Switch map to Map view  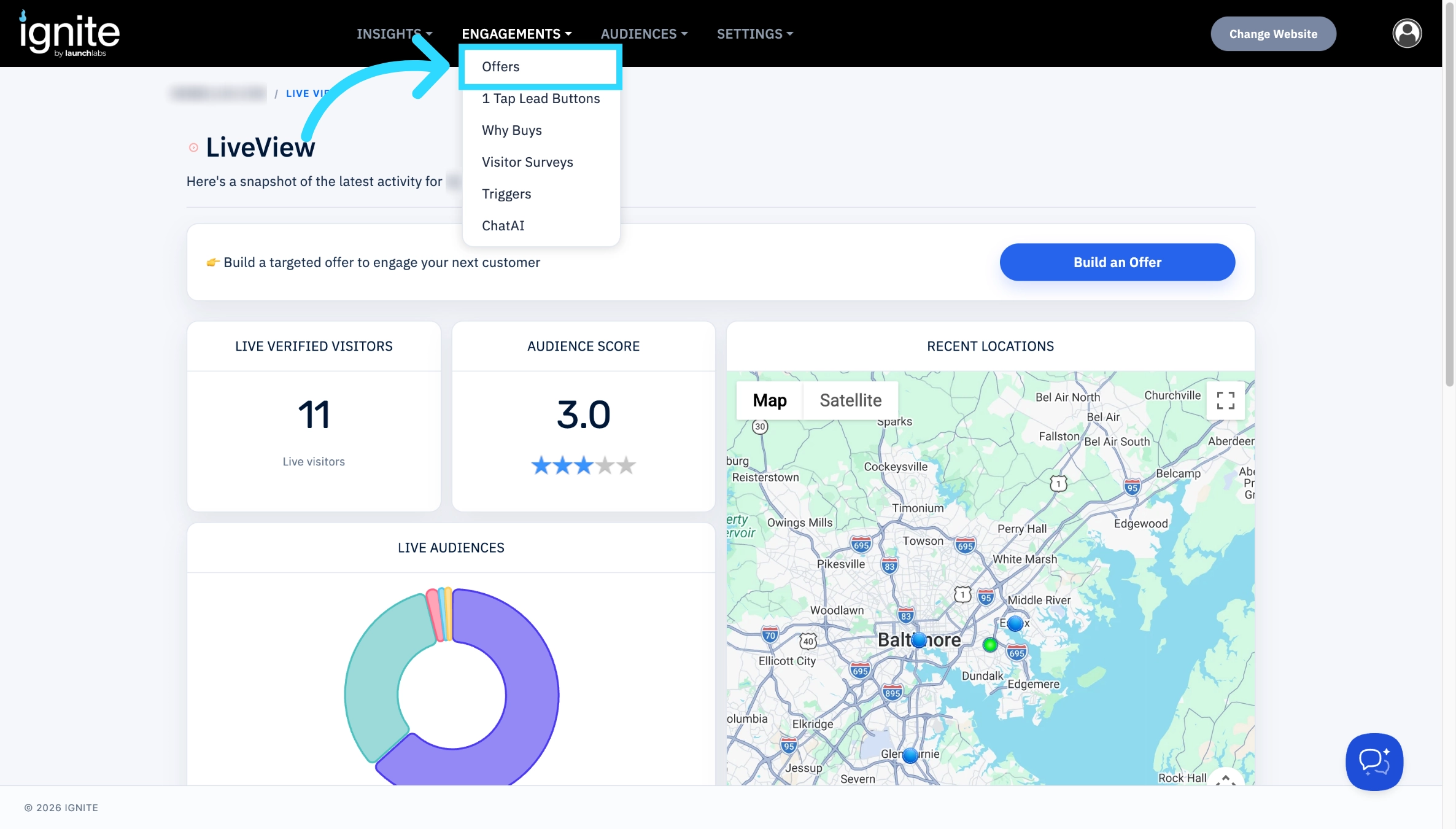tap(770, 400)
